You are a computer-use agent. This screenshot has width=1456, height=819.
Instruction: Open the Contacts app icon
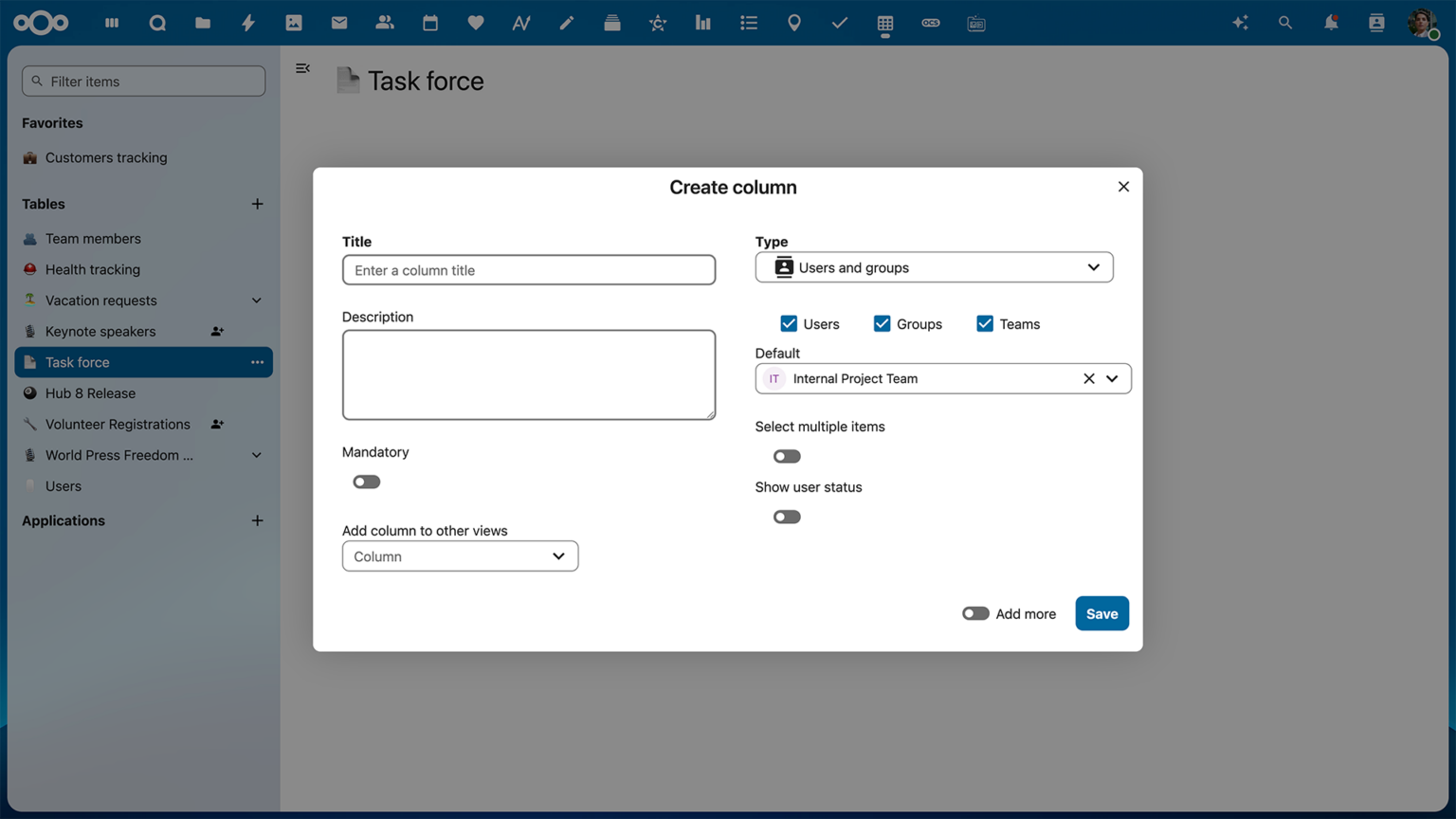(x=384, y=22)
